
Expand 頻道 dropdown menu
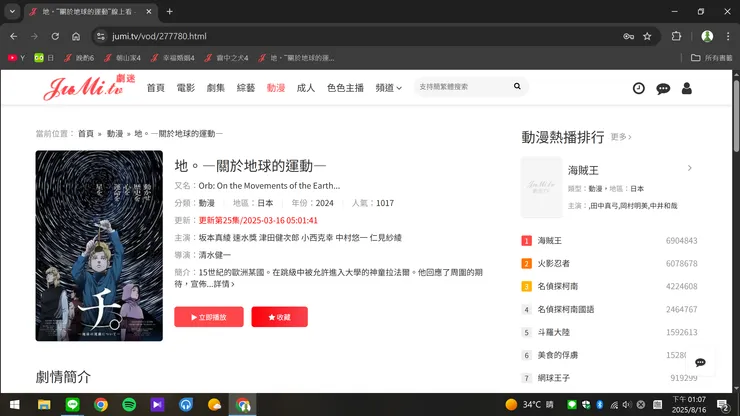point(388,88)
